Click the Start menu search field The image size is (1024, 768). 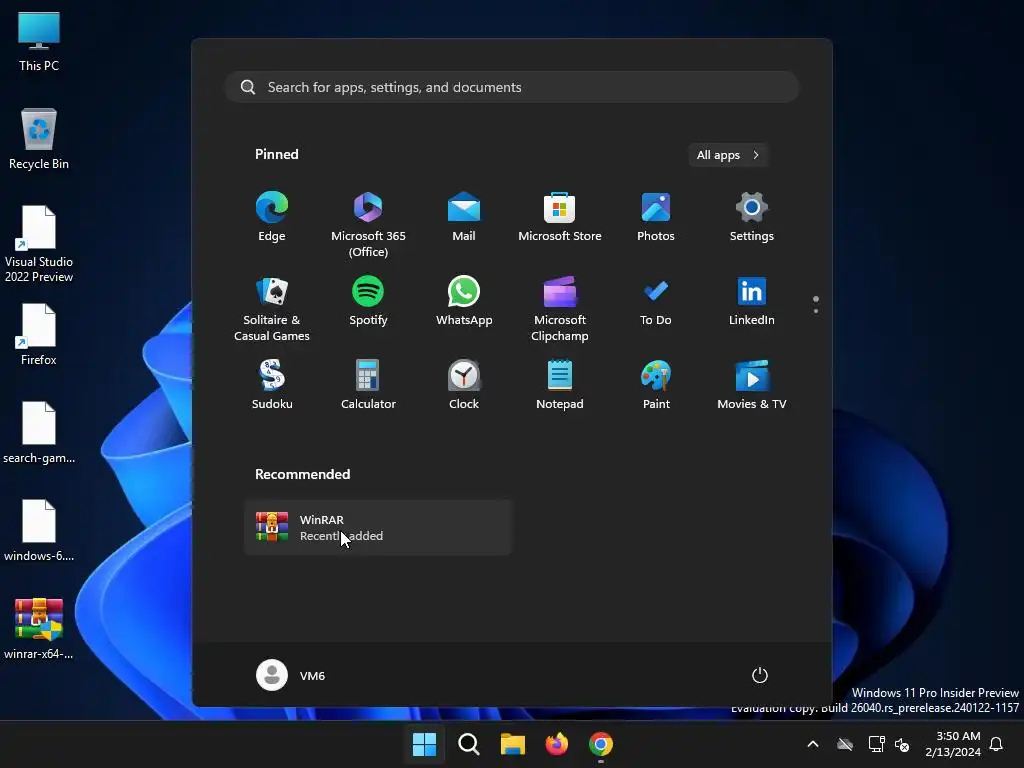pos(512,87)
